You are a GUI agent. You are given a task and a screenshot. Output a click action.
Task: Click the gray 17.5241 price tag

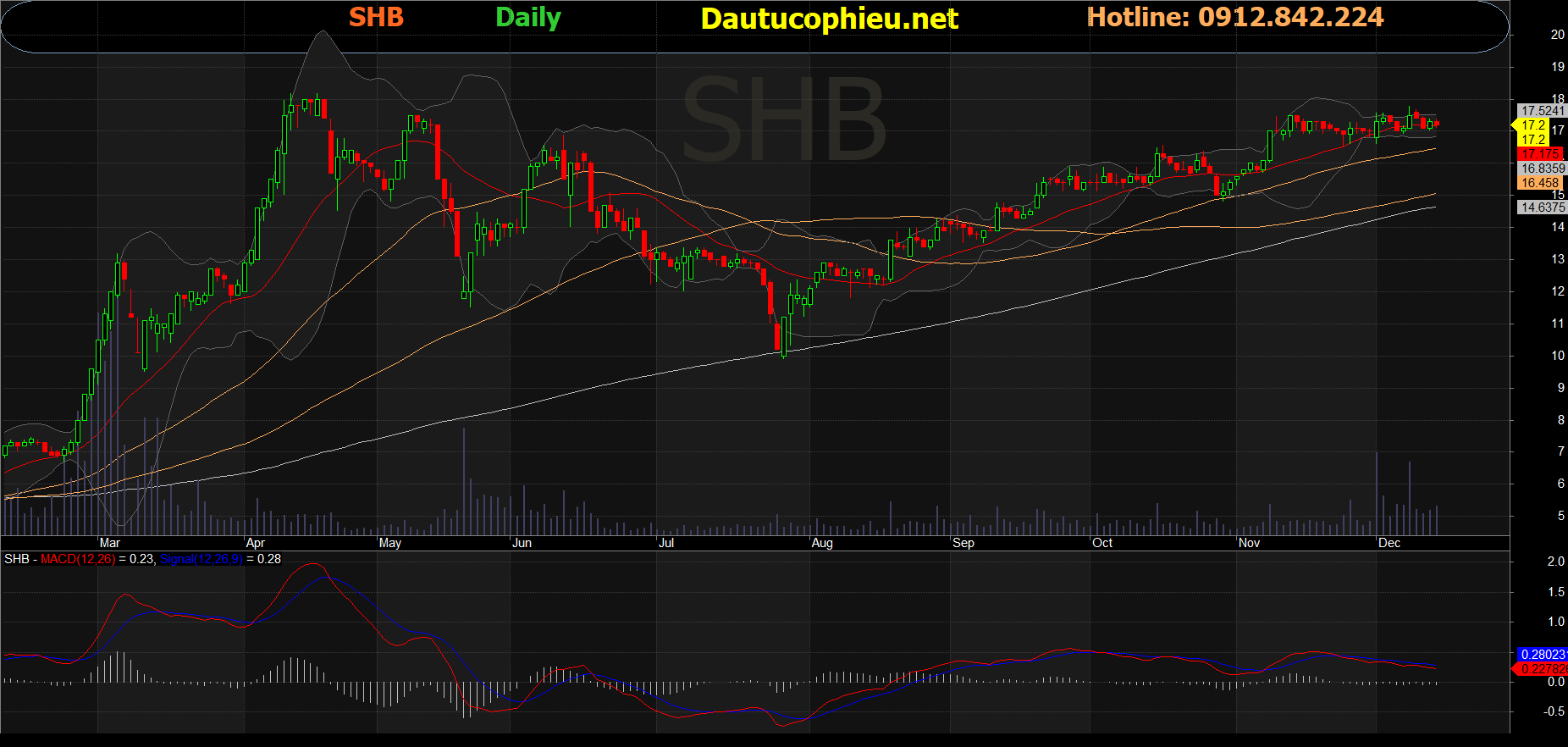pyautogui.click(x=1542, y=111)
